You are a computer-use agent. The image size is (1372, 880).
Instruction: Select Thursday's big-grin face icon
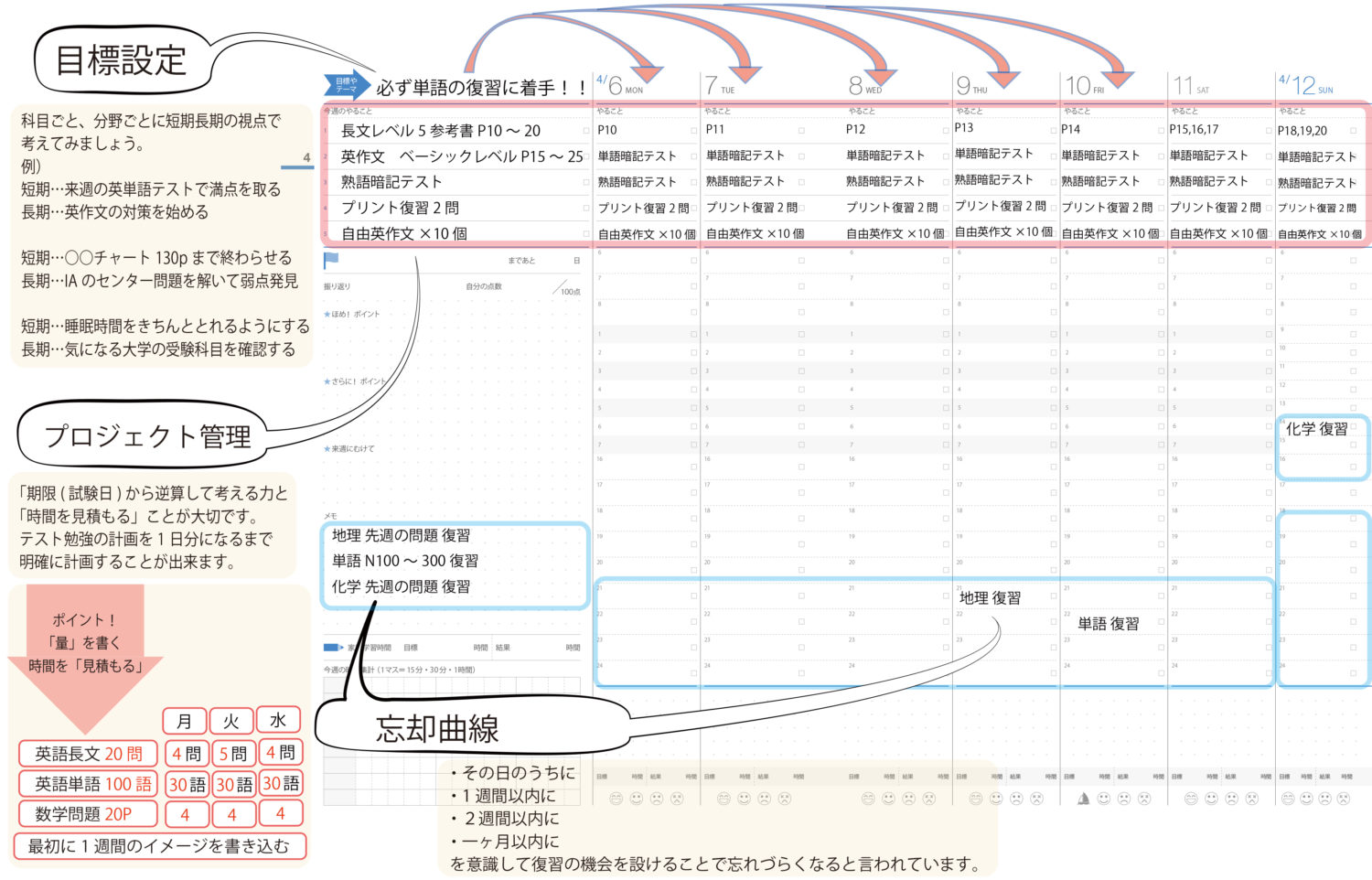pos(976,799)
